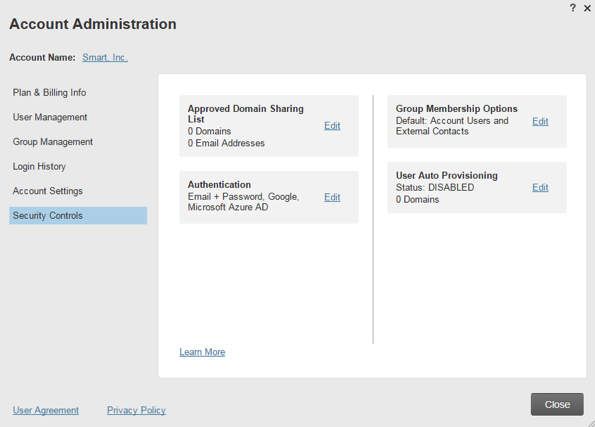
Task: Open the User Agreement link
Action: [46, 410]
